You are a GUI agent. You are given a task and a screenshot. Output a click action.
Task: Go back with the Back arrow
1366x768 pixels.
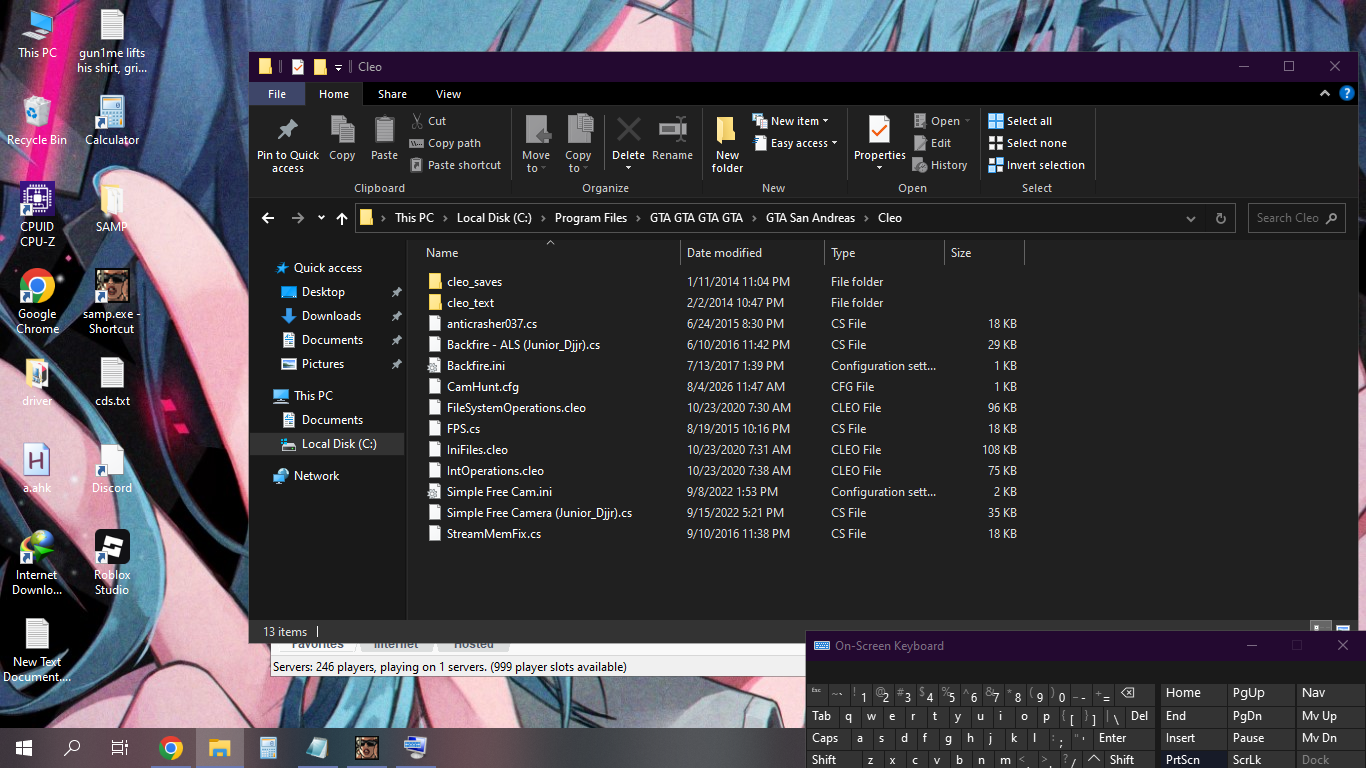point(268,218)
